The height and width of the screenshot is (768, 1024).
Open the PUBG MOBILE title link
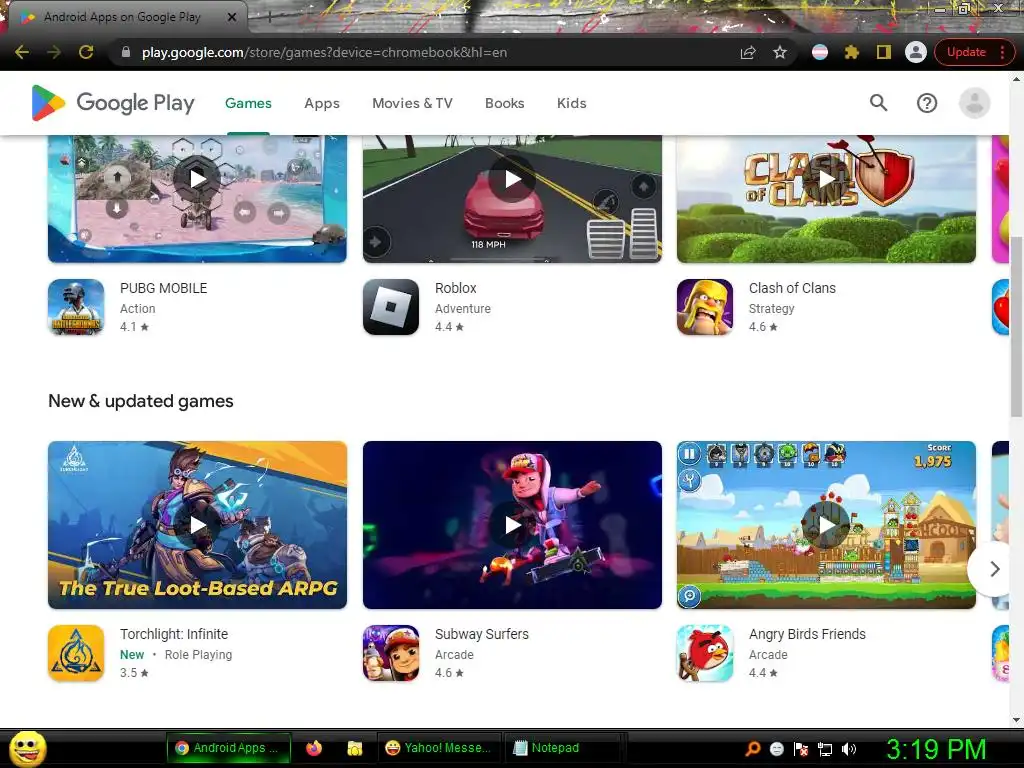point(163,288)
